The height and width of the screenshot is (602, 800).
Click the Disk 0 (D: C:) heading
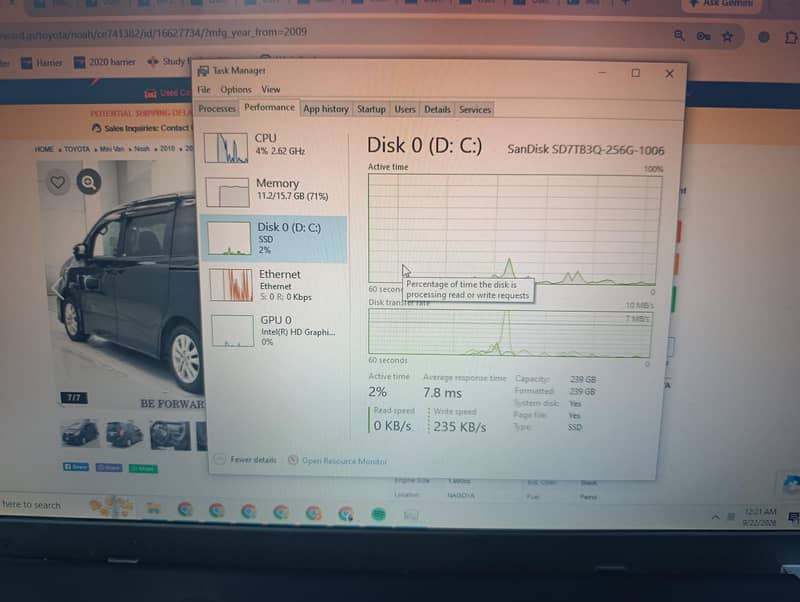coord(424,145)
